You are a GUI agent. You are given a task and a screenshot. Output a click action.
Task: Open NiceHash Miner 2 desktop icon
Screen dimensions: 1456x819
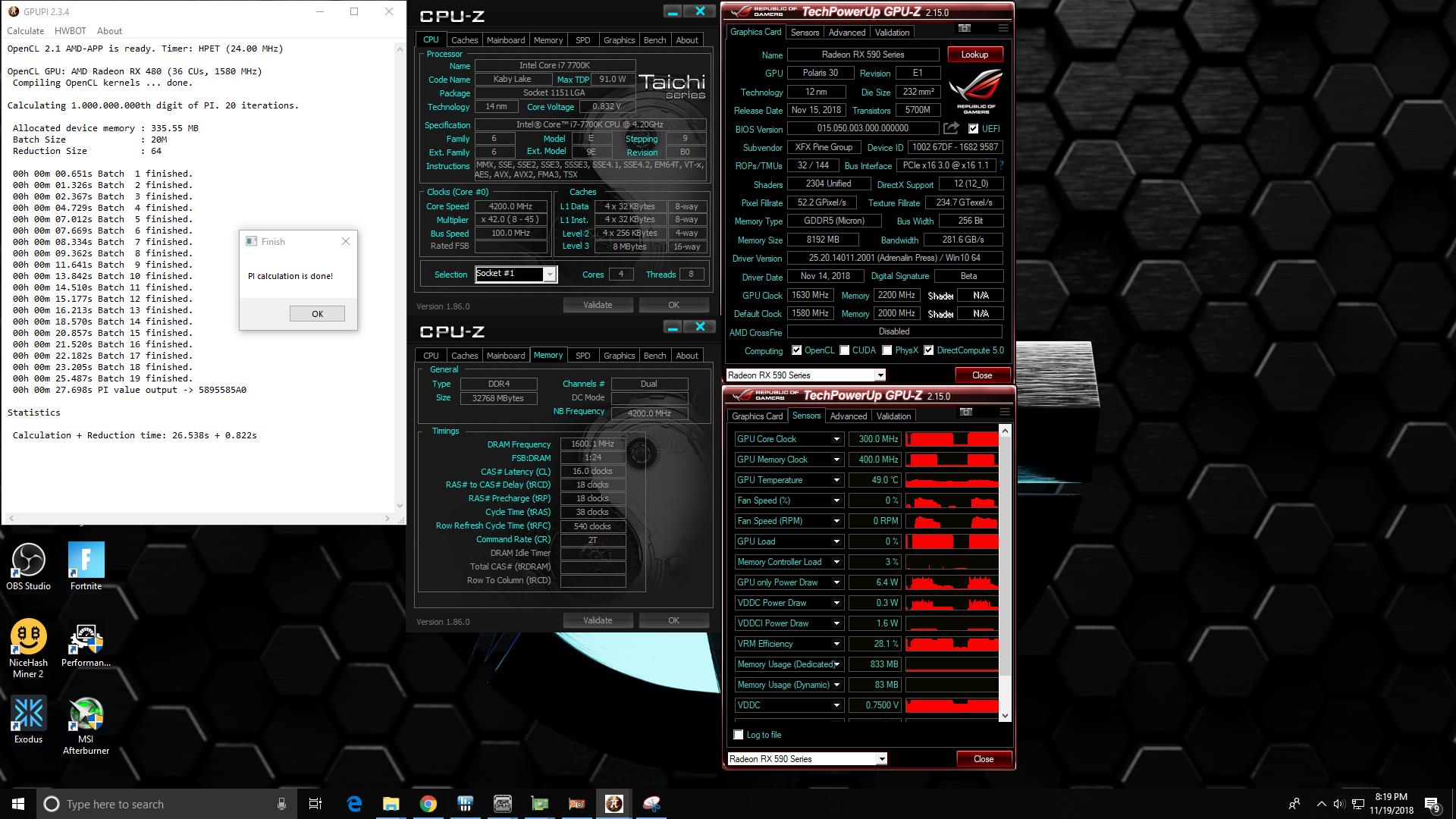coord(29,648)
